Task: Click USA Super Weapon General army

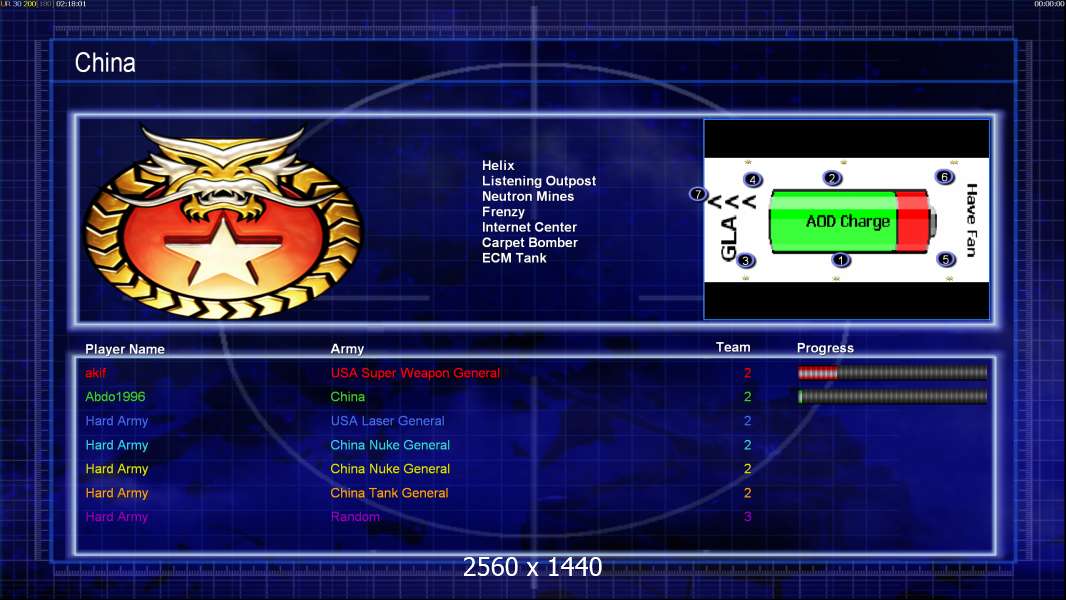Action: pos(415,373)
